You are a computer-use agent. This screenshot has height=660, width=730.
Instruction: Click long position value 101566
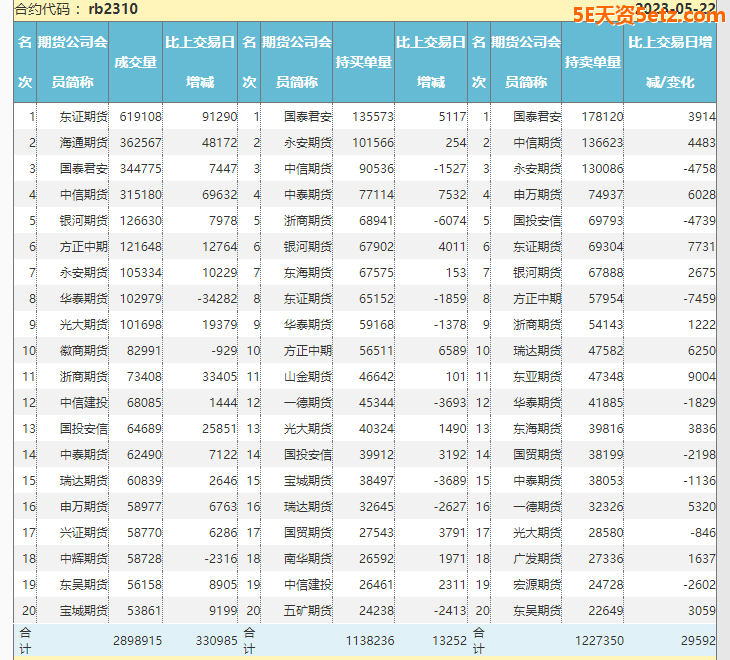[x=373, y=143]
